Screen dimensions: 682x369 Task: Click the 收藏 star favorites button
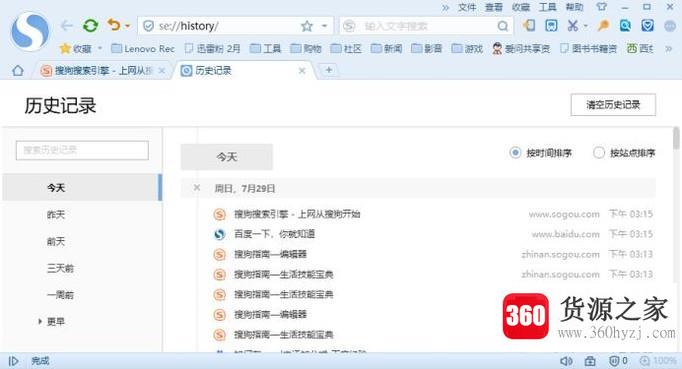[x=76, y=48]
